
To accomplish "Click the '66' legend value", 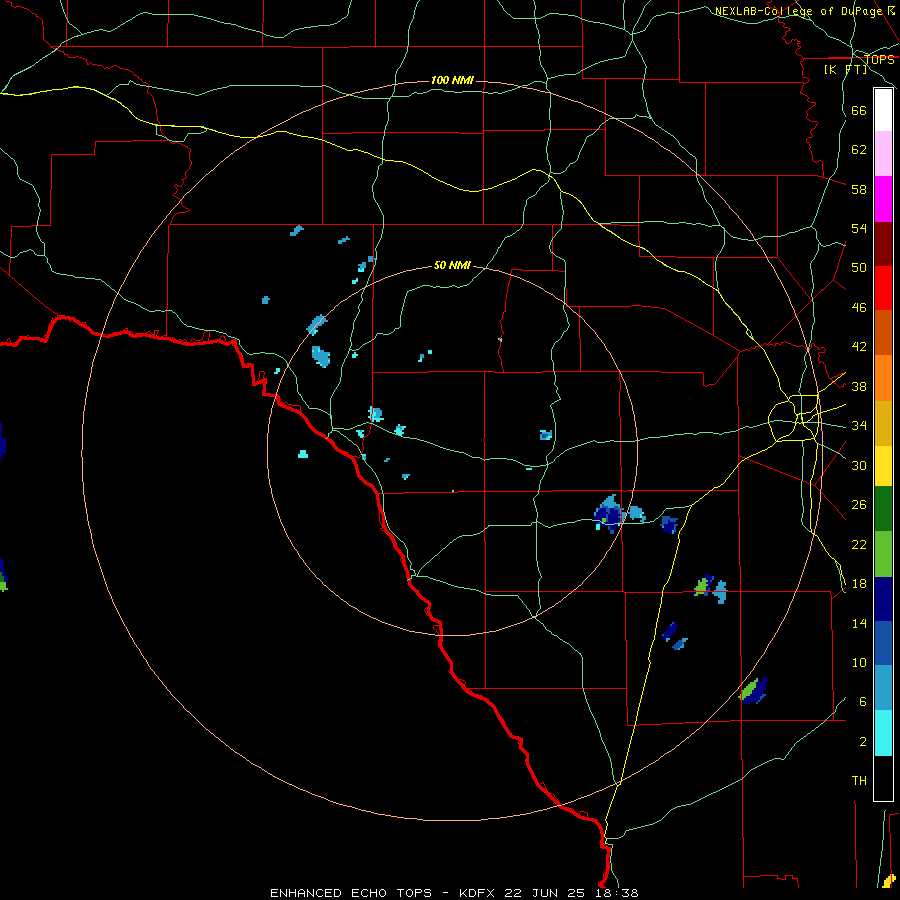I will [x=859, y=110].
